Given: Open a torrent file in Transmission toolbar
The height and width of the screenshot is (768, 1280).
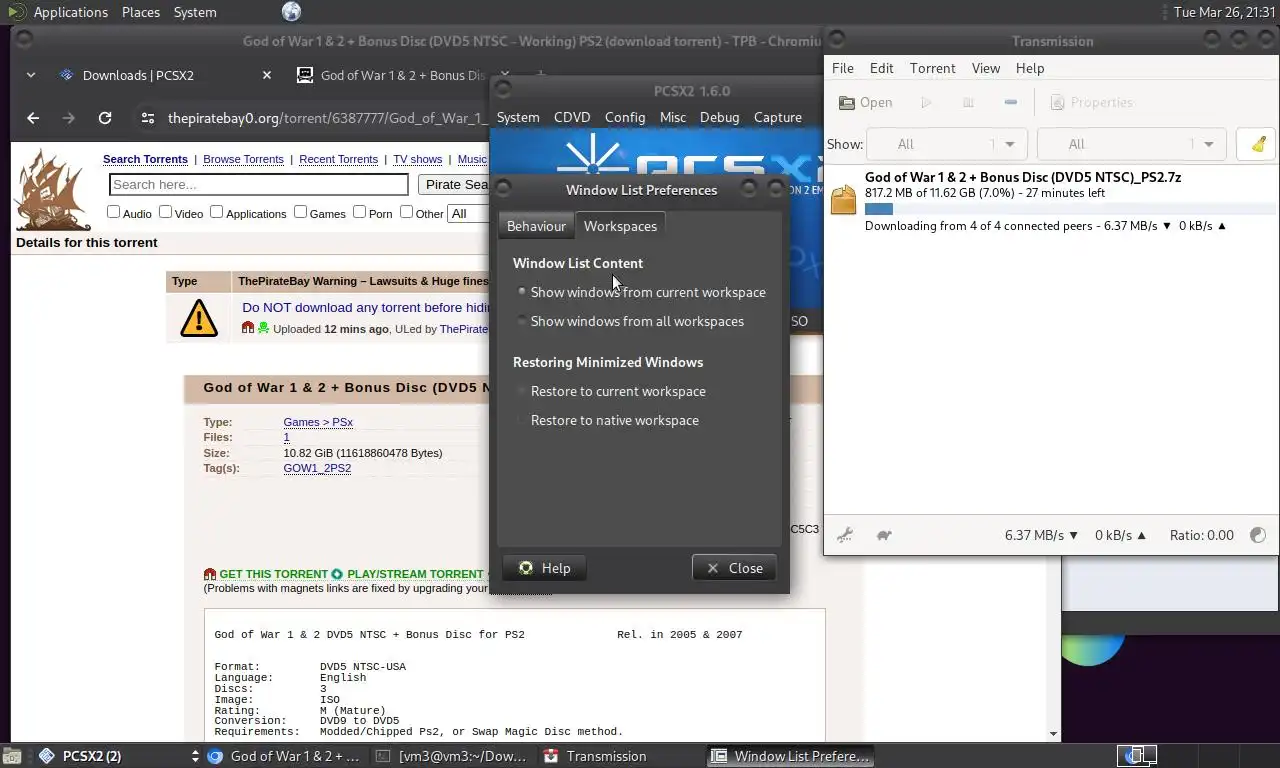Looking at the screenshot, I should pos(866,102).
